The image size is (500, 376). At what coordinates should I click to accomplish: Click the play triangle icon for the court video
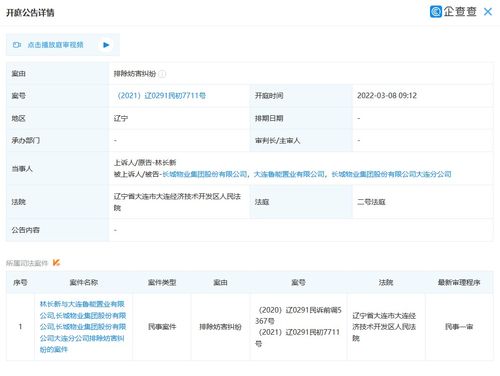[106, 45]
